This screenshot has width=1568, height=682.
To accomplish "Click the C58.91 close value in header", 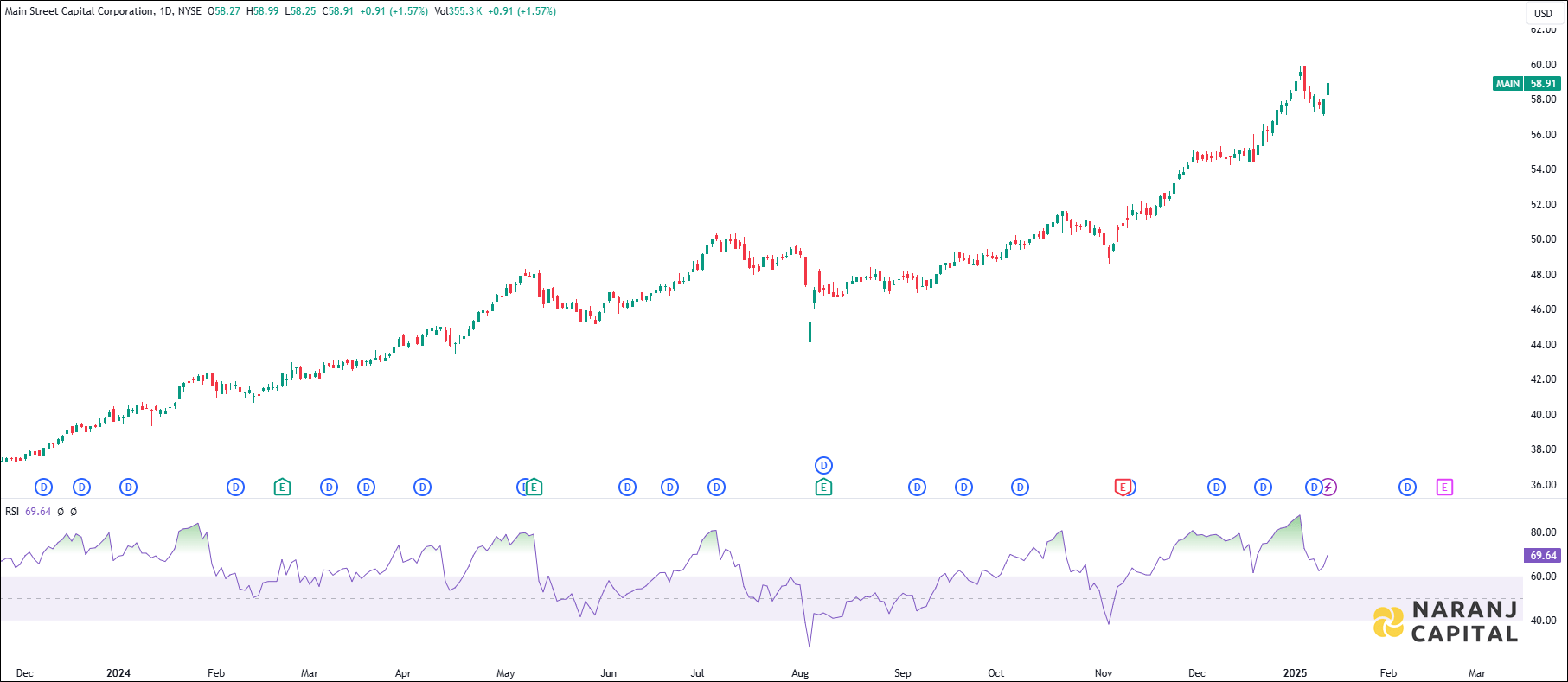I will [x=337, y=11].
